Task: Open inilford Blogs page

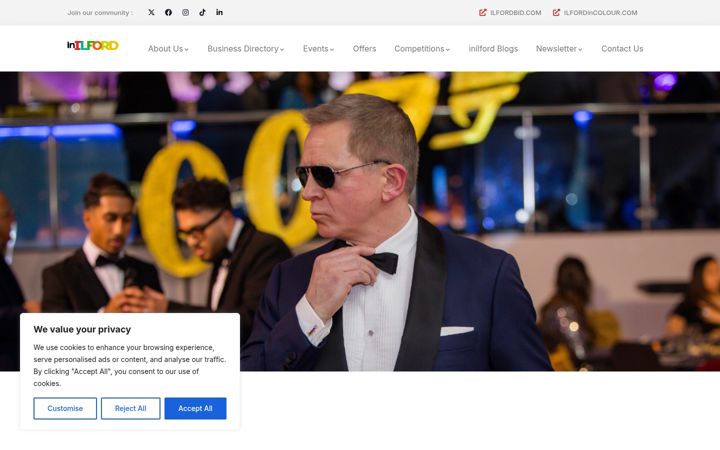Action: tap(493, 49)
